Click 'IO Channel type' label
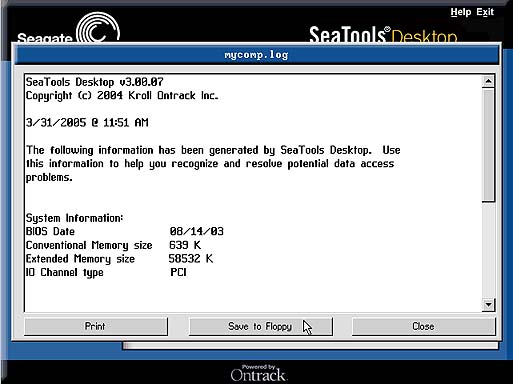Image resolution: width=513 pixels, height=384 pixels. (65, 273)
